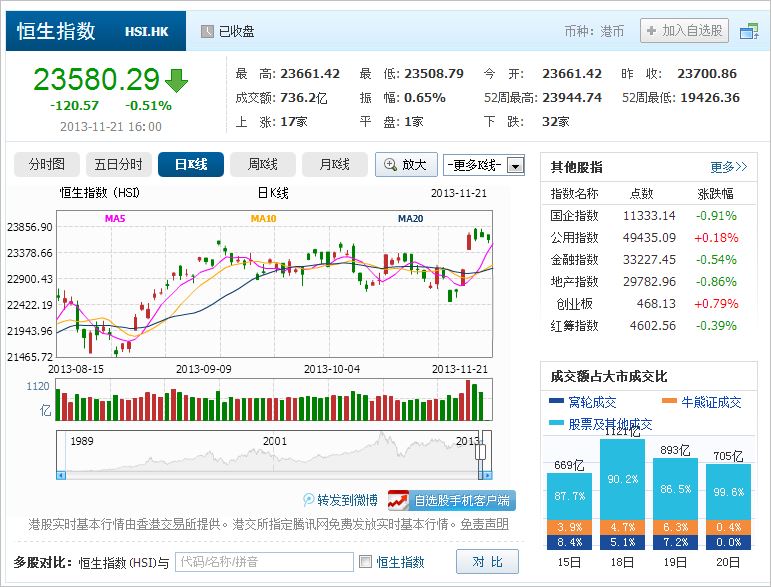This screenshot has height=587, width=771.
Task: Open the 月K线 tab
Action: 334,164
